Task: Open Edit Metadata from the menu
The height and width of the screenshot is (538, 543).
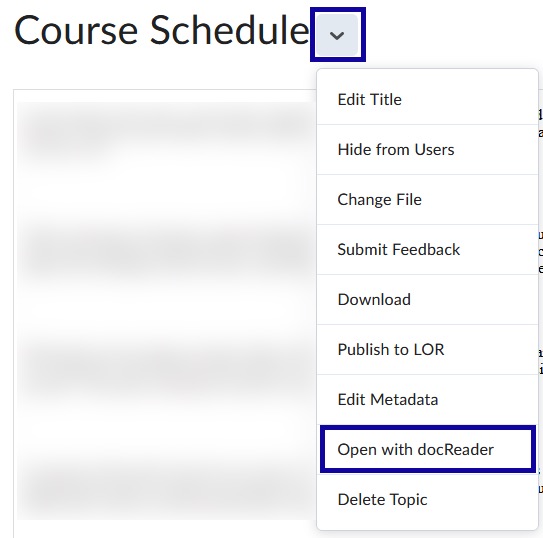Action: [x=427, y=399]
